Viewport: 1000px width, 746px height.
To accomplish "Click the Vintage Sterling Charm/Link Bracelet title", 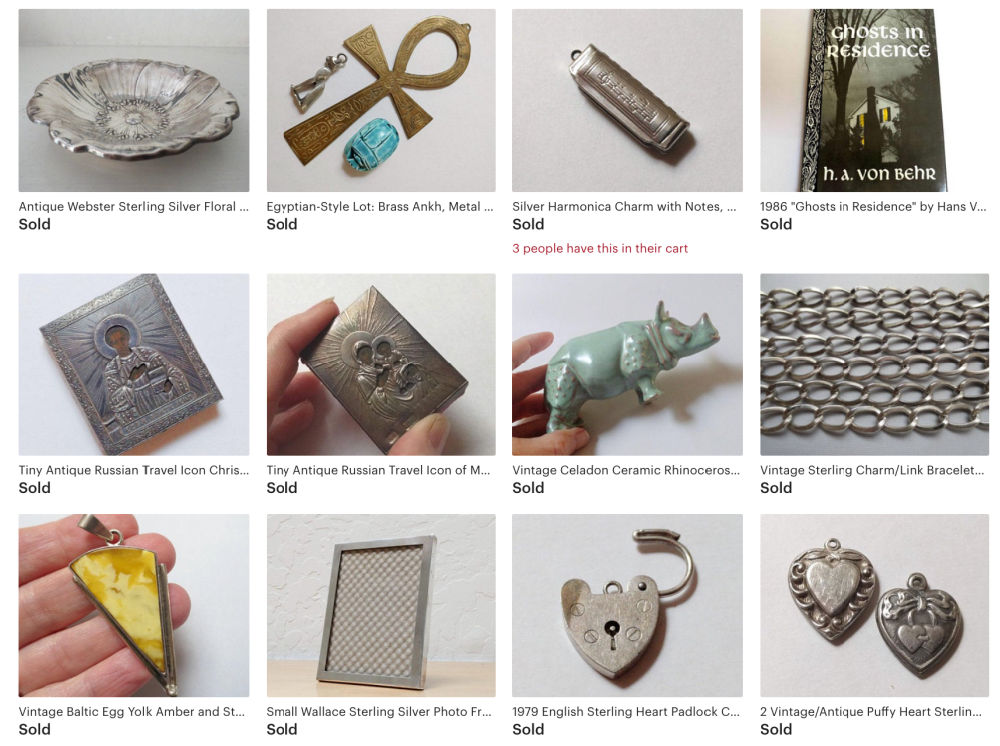I will point(872,470).
